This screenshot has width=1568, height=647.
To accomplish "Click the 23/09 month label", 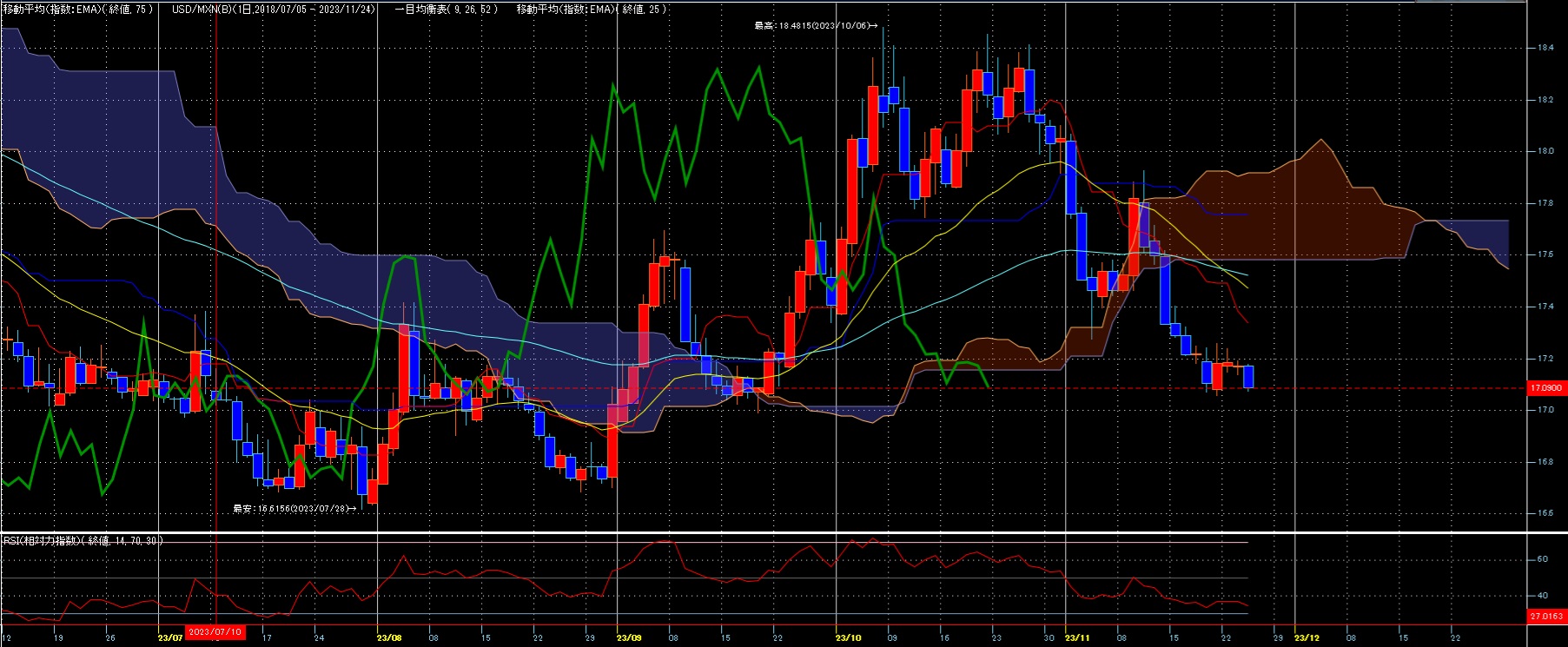I will coord(629,637).
